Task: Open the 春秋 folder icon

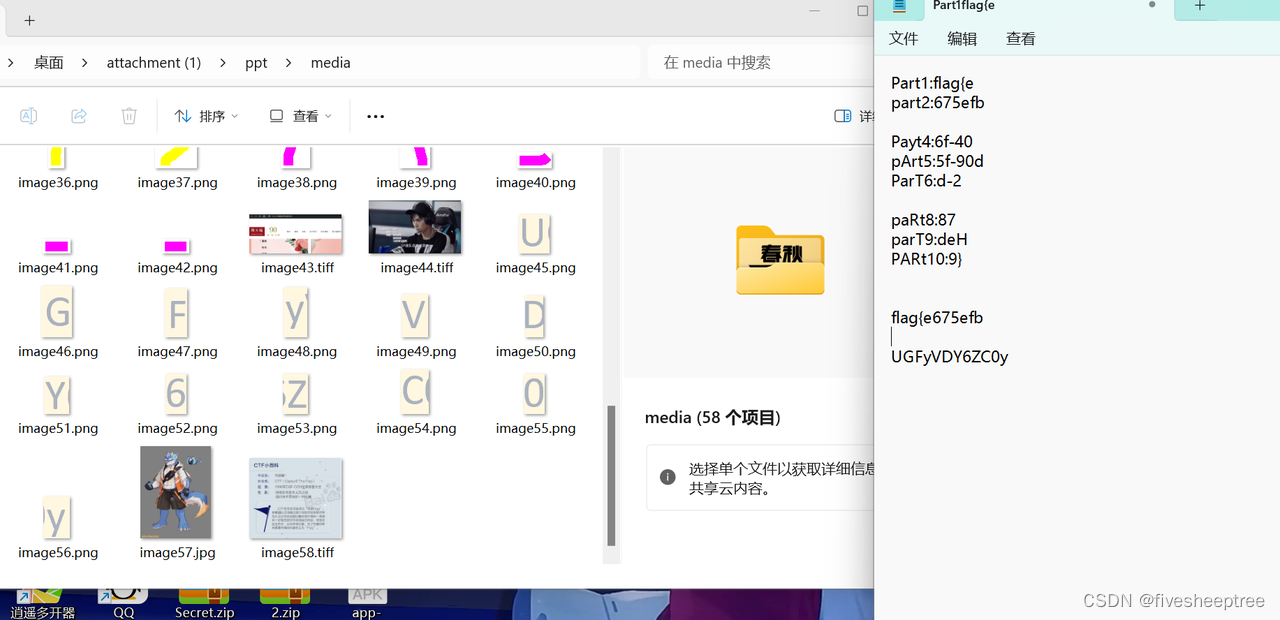Action: [x=779, y=261]
